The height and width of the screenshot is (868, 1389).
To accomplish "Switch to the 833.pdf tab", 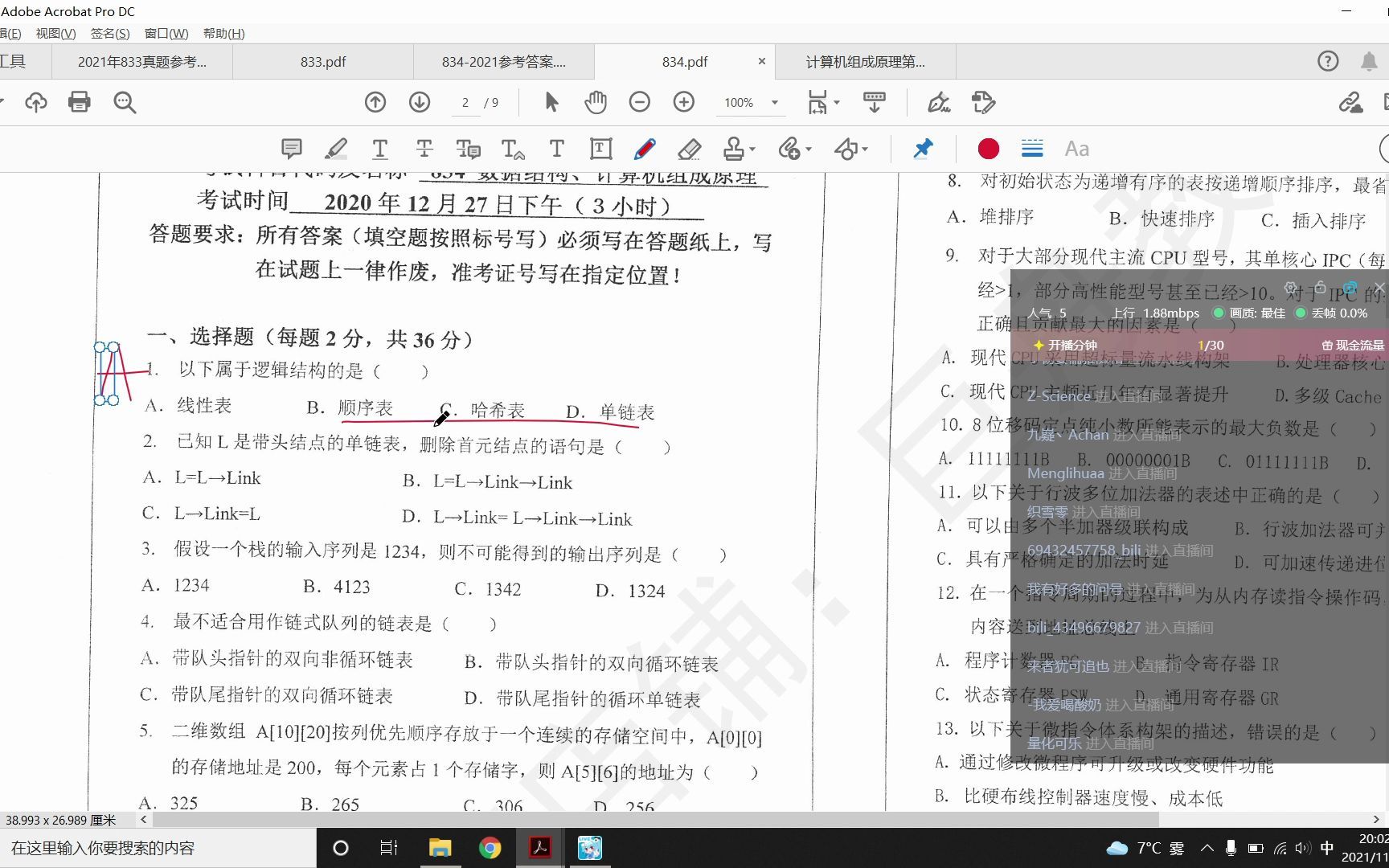I will (323, 62).
